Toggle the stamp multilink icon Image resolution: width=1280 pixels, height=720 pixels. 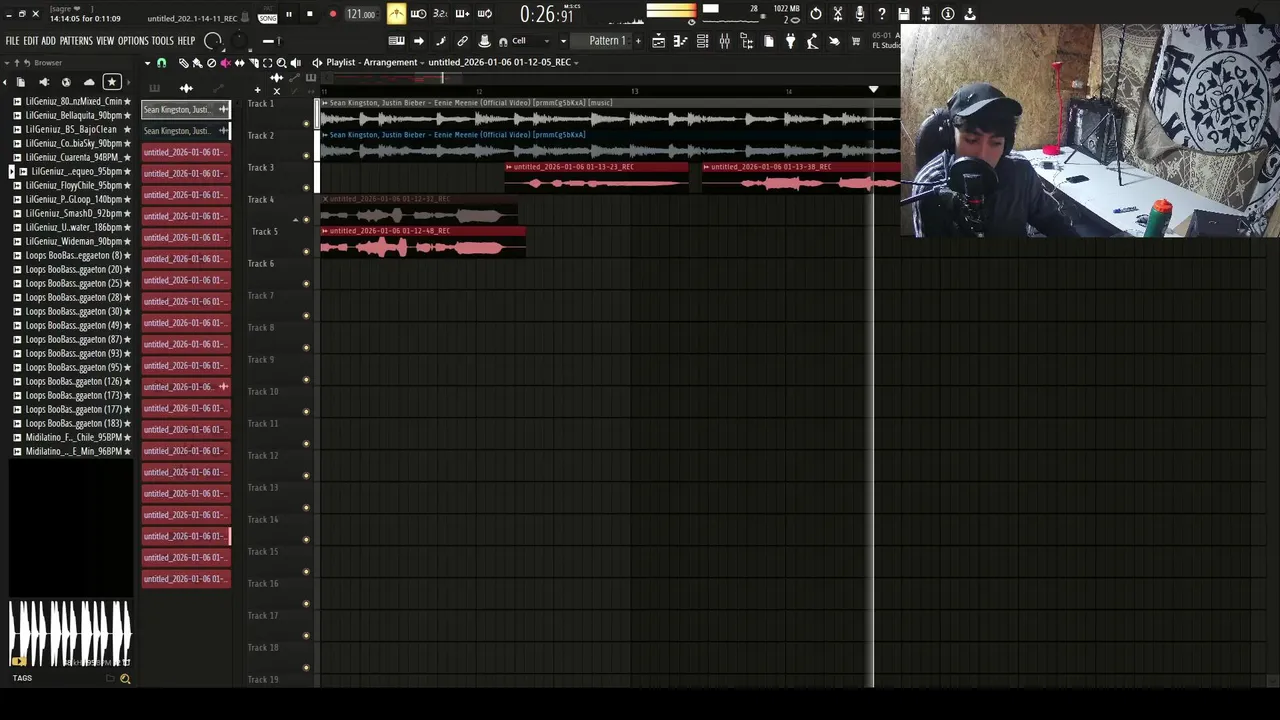(x=484, y=41)
